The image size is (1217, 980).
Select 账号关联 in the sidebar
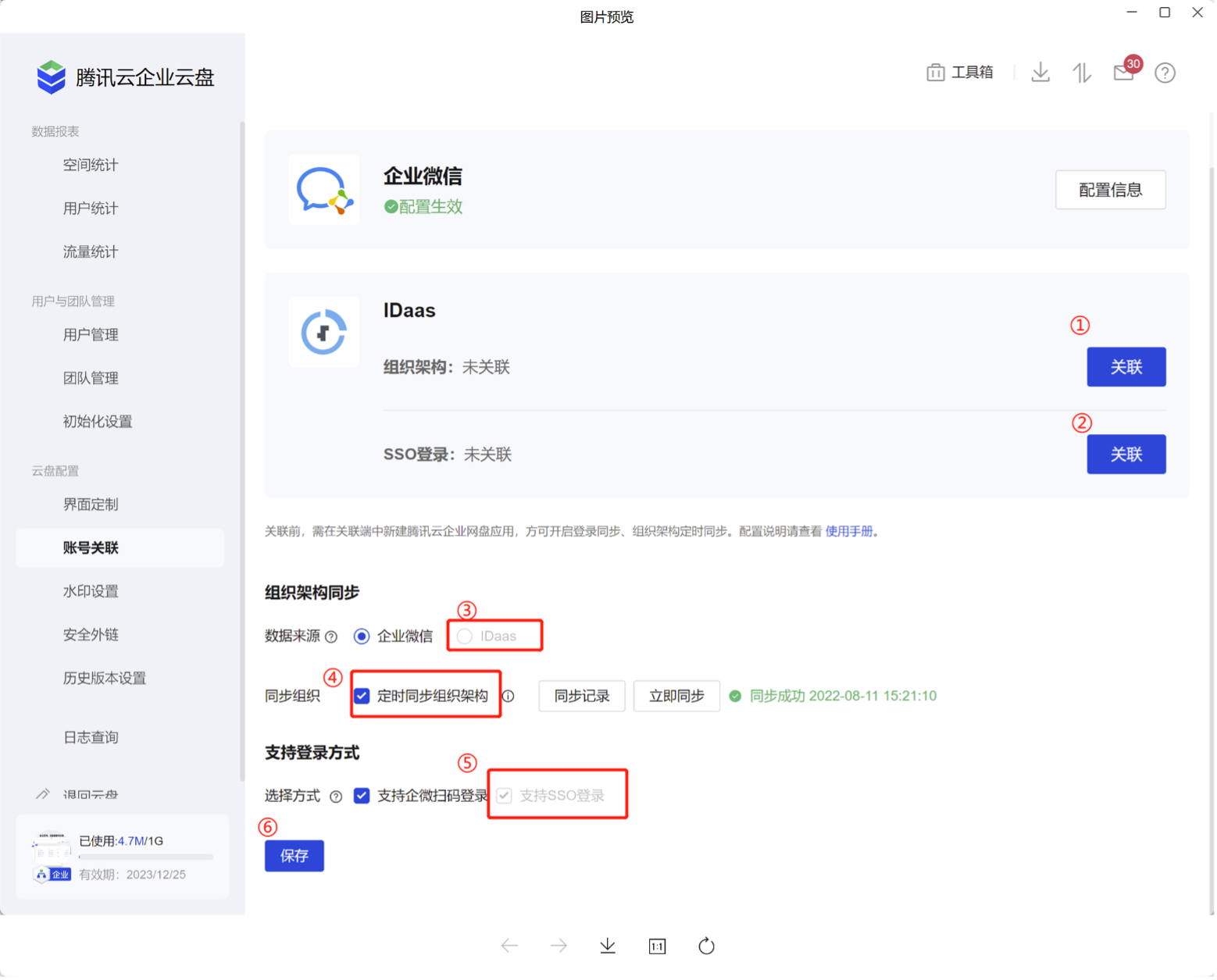pyautogui.click(x=120, y=548)
